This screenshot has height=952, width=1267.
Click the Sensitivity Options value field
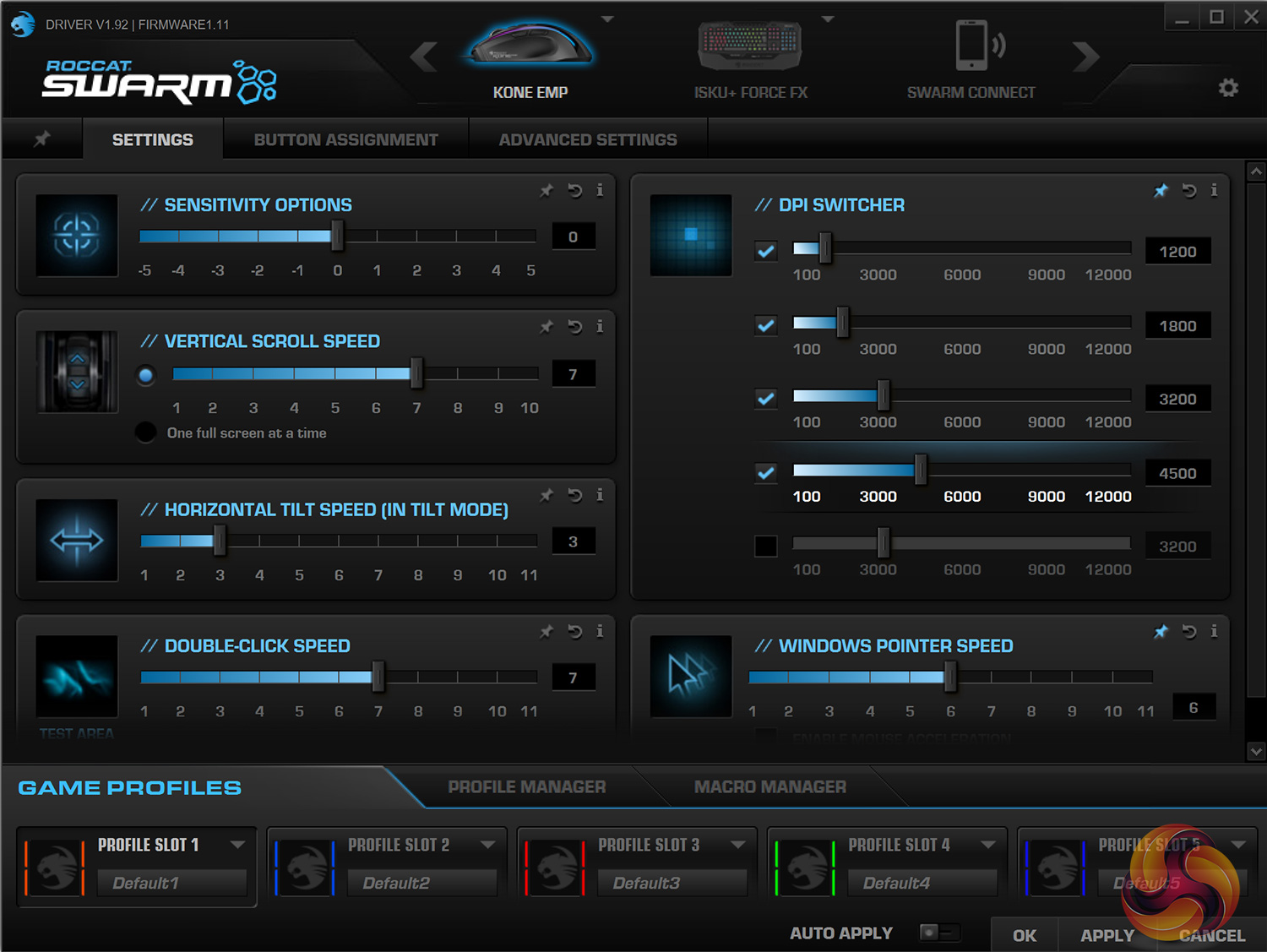click(574, 237)
